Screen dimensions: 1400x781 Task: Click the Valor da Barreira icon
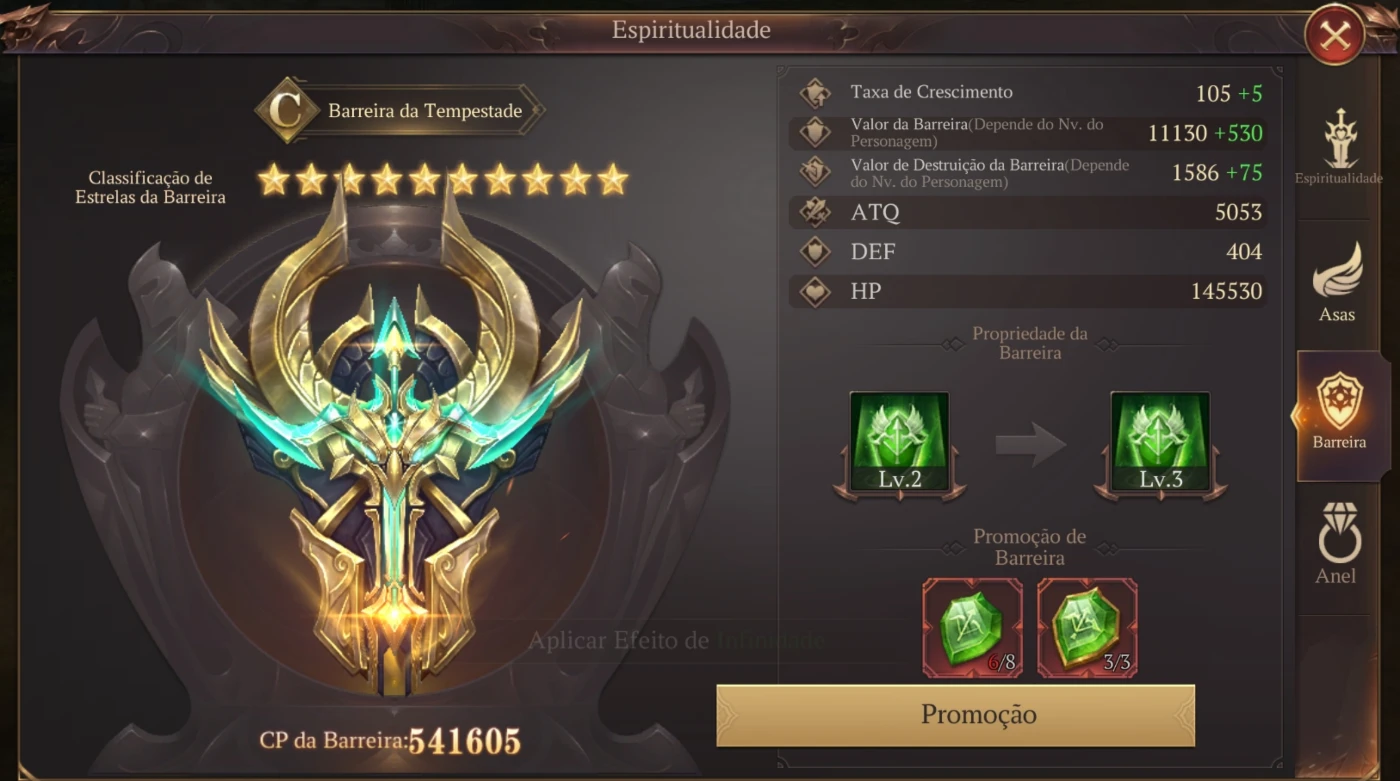pos(815,132)
